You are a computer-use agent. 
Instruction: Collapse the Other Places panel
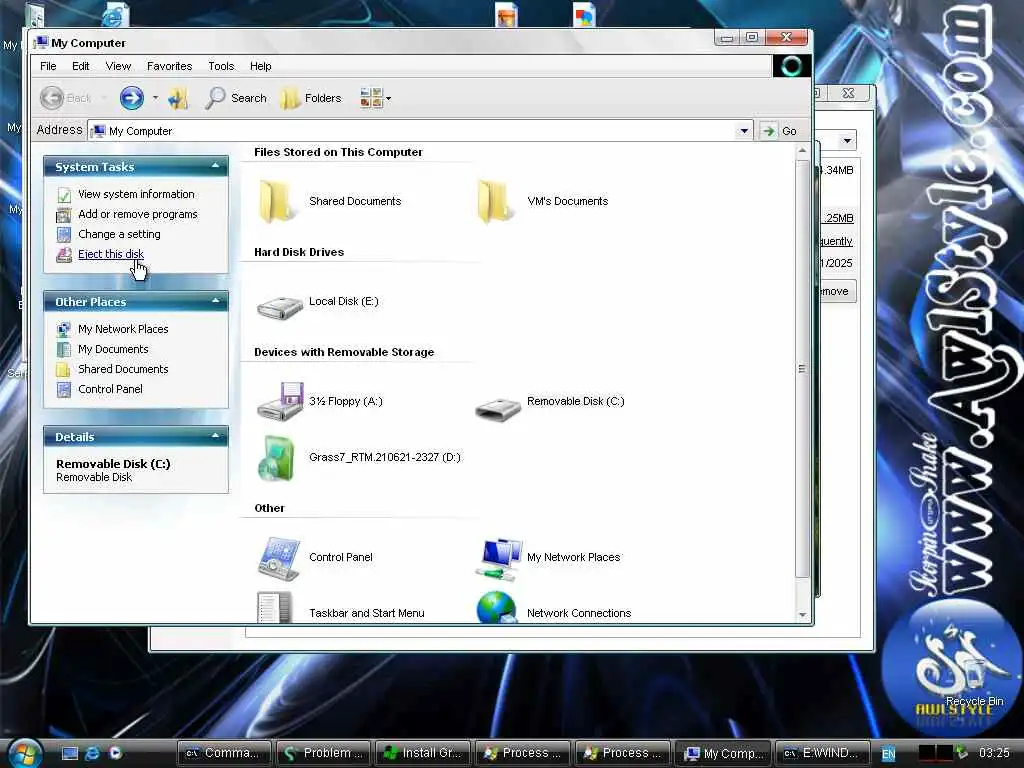[216, 301]
